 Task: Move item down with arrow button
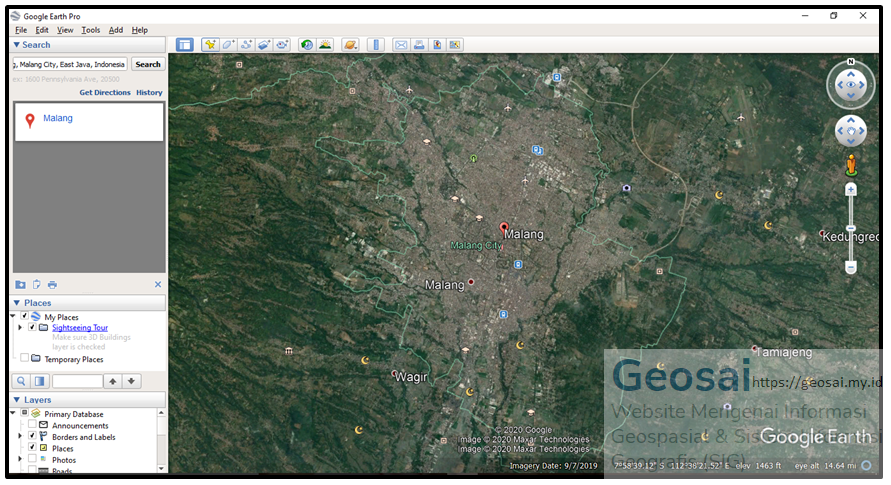coord(131,381)
